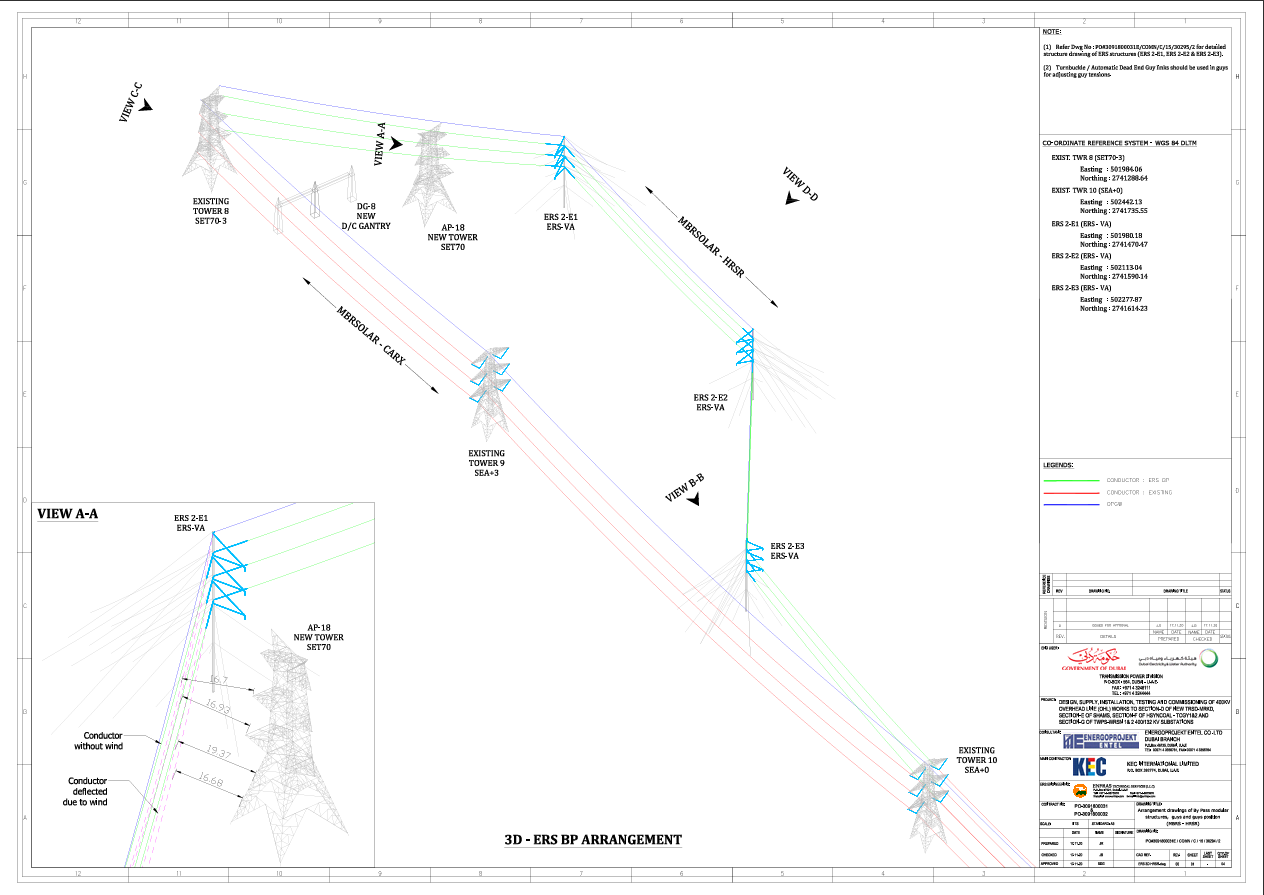The width and height of the screenshot is (1264, 895).
Task: Click the MBRSOLAR - HRSR span label
Action: (712, 248)
